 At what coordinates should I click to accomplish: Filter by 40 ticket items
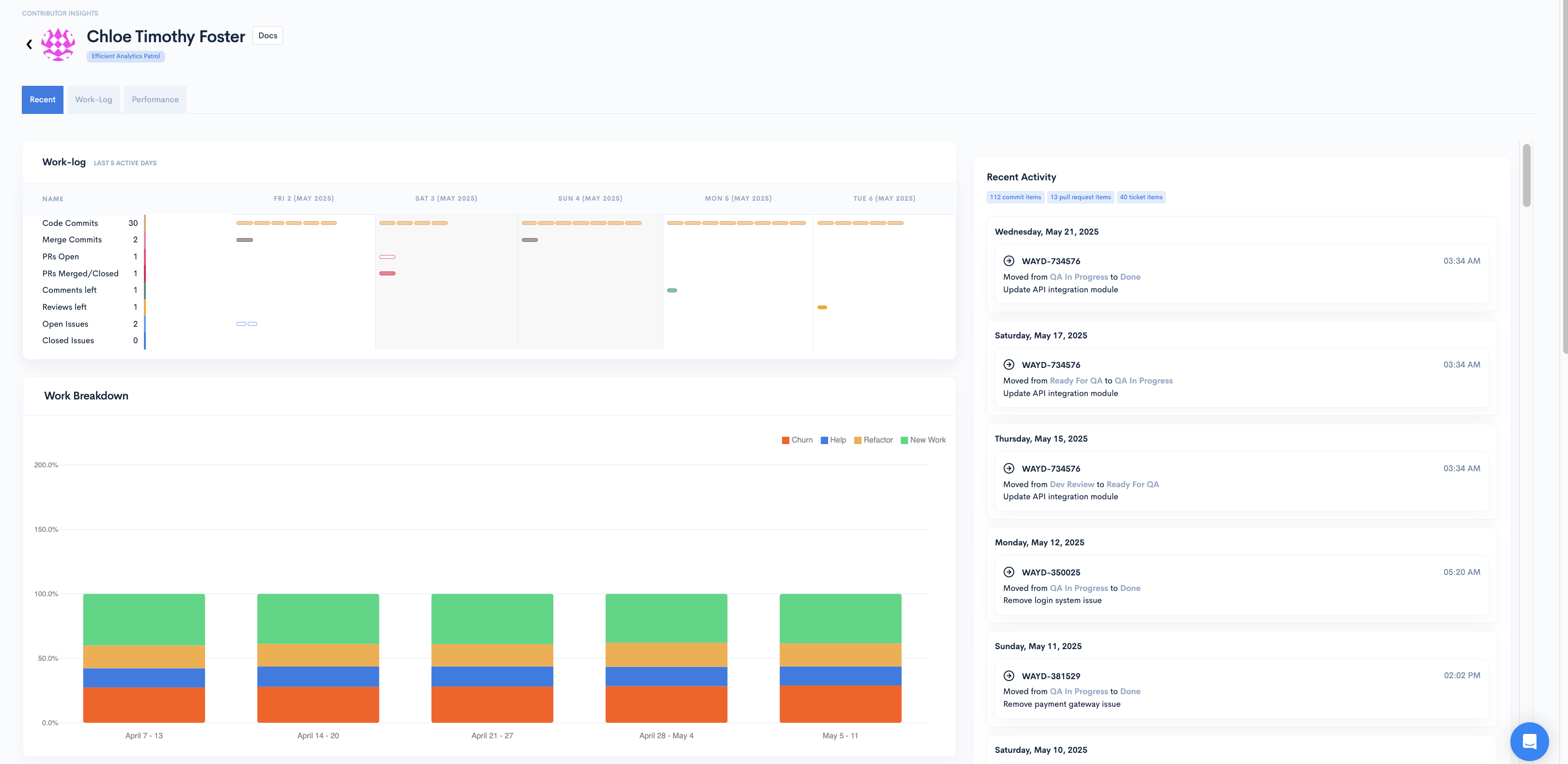1141,197
